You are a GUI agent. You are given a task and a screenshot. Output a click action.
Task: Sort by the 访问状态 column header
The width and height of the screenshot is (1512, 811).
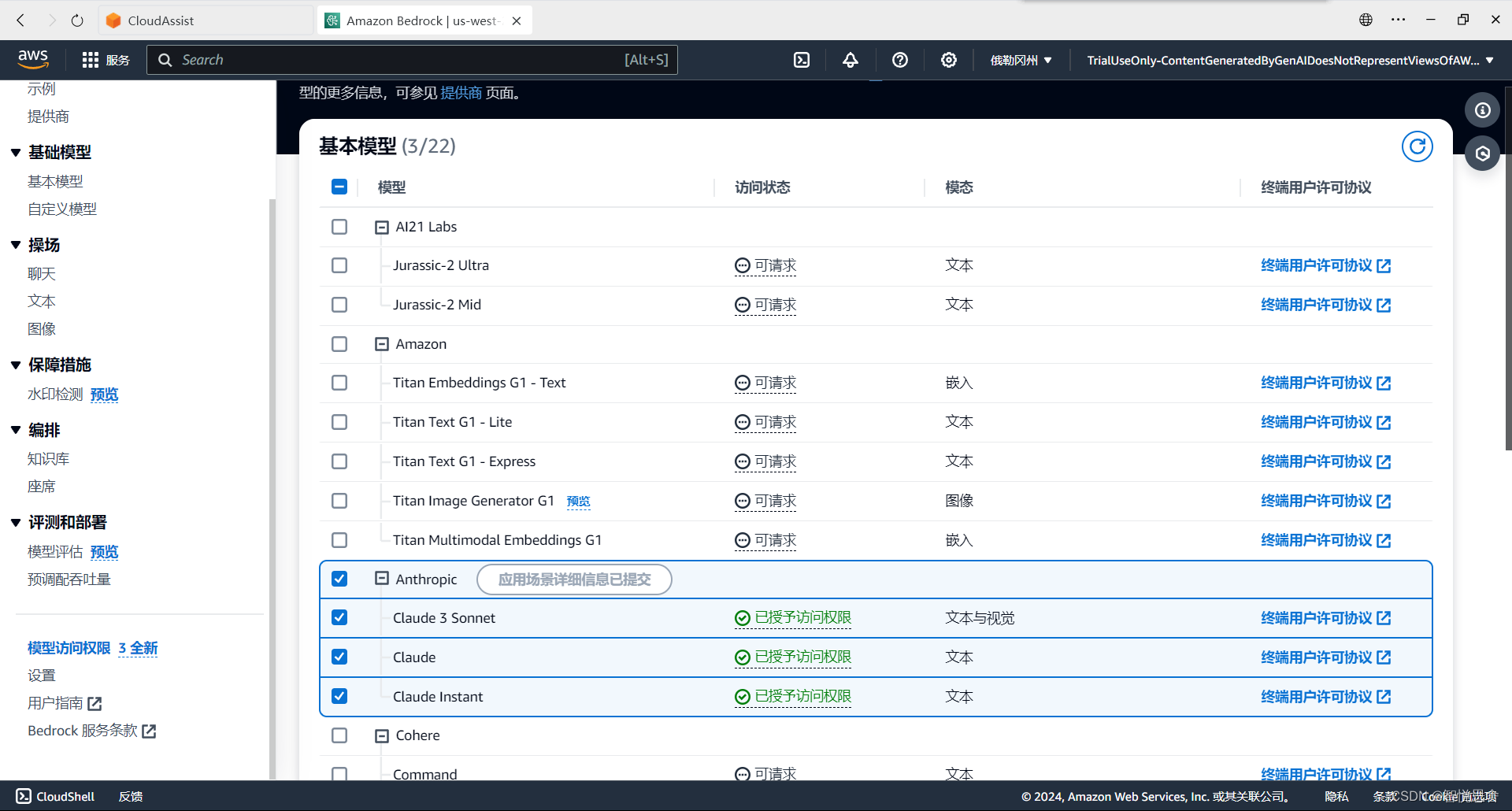(762, 187)
